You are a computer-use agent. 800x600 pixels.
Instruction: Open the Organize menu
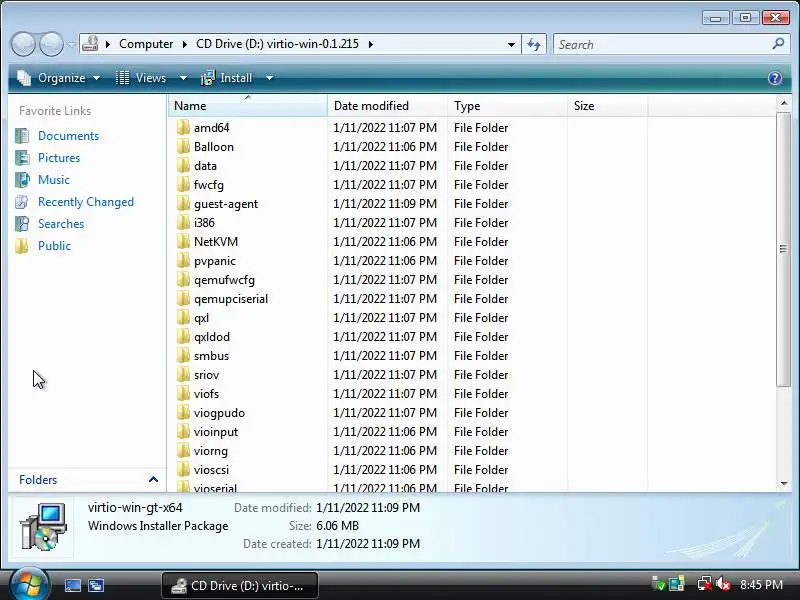[x=58, y=78]
